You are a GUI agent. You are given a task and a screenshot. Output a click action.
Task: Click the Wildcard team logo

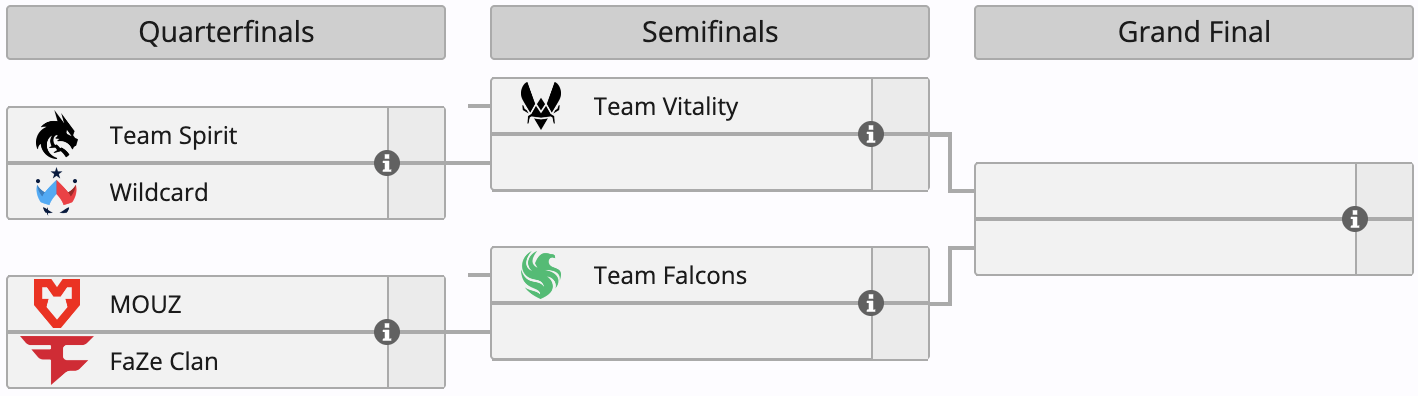coord(57,191)
